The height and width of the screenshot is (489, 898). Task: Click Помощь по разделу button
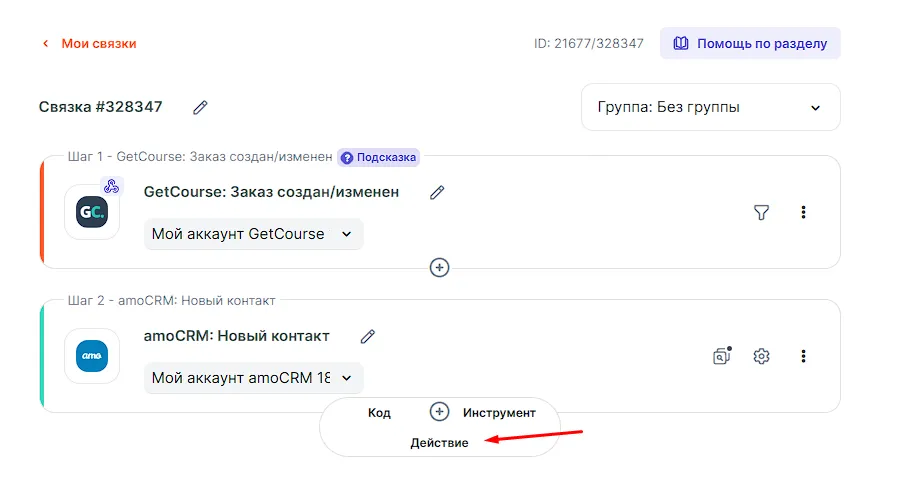pyautogui.click(x=750, y=44)
